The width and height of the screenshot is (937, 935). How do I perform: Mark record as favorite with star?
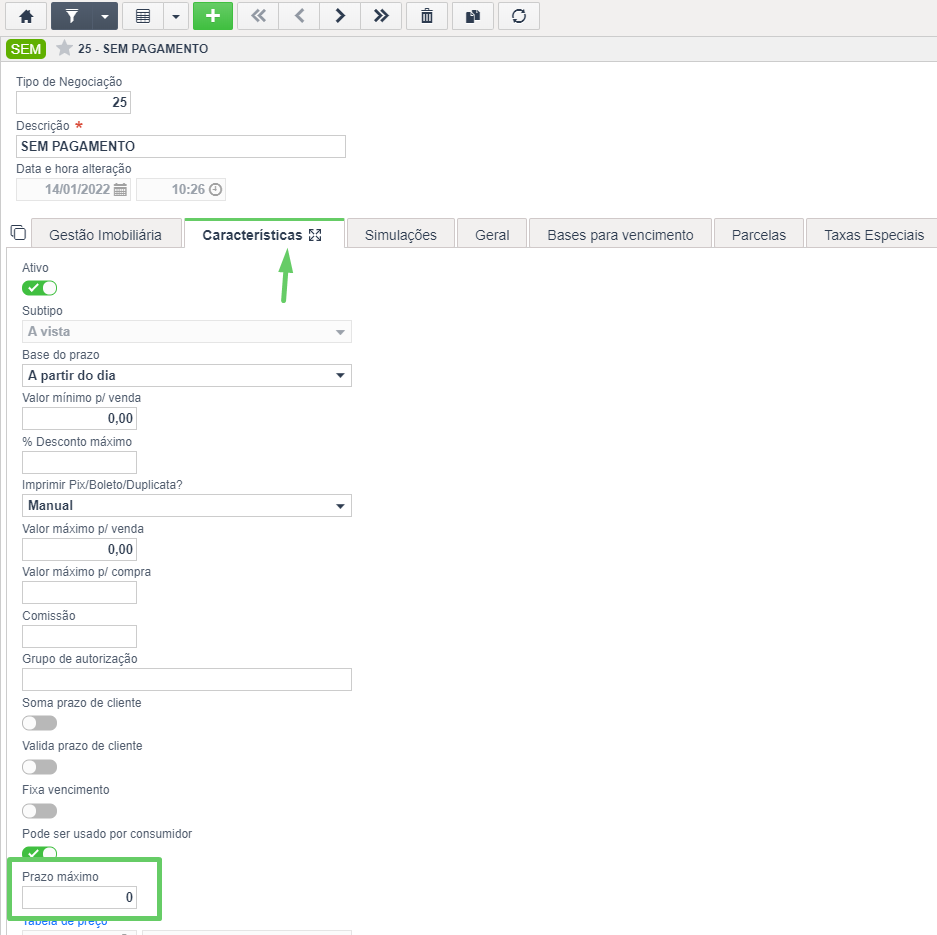point(64,48)
